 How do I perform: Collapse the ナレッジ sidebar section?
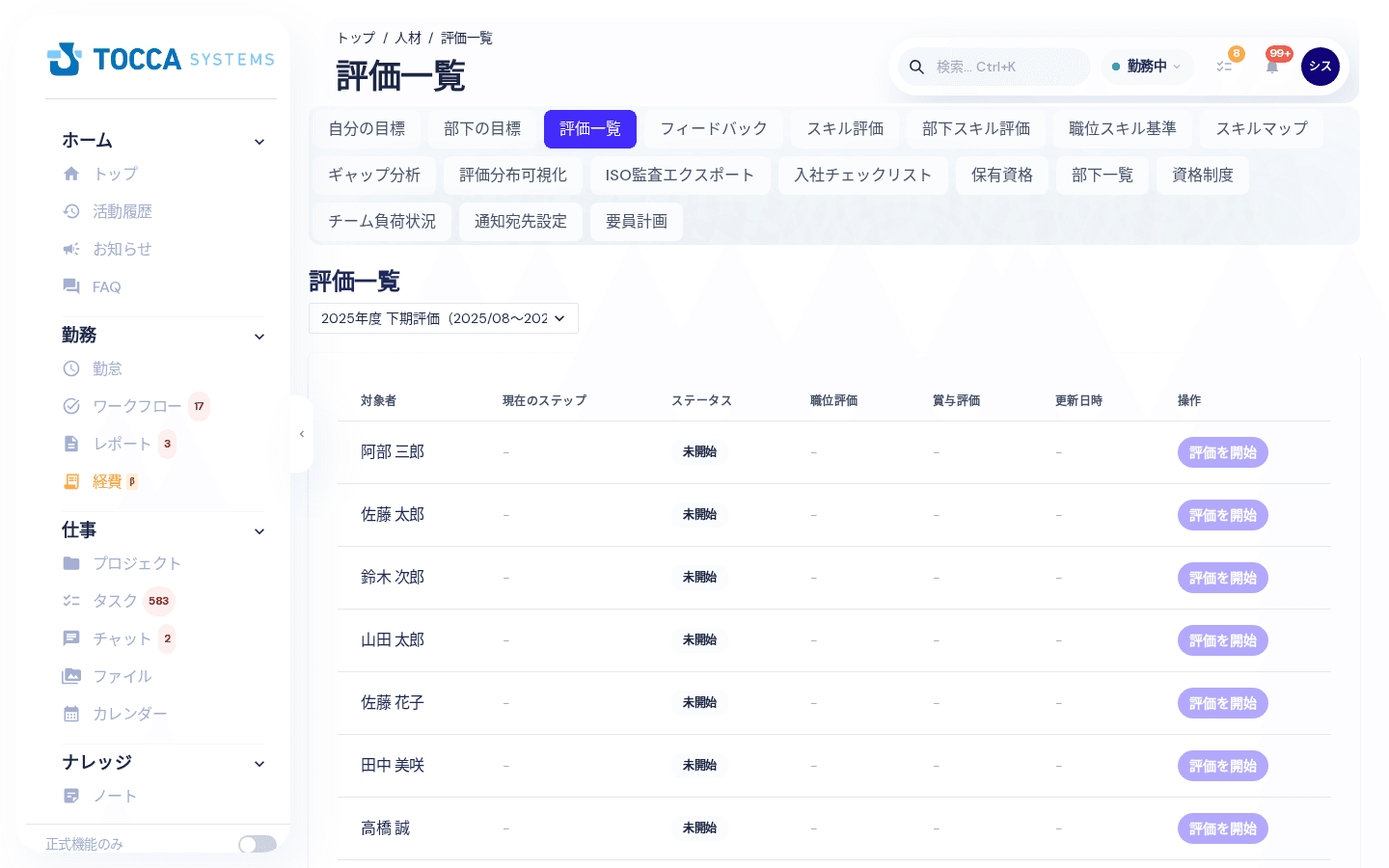tap(259, 764)
